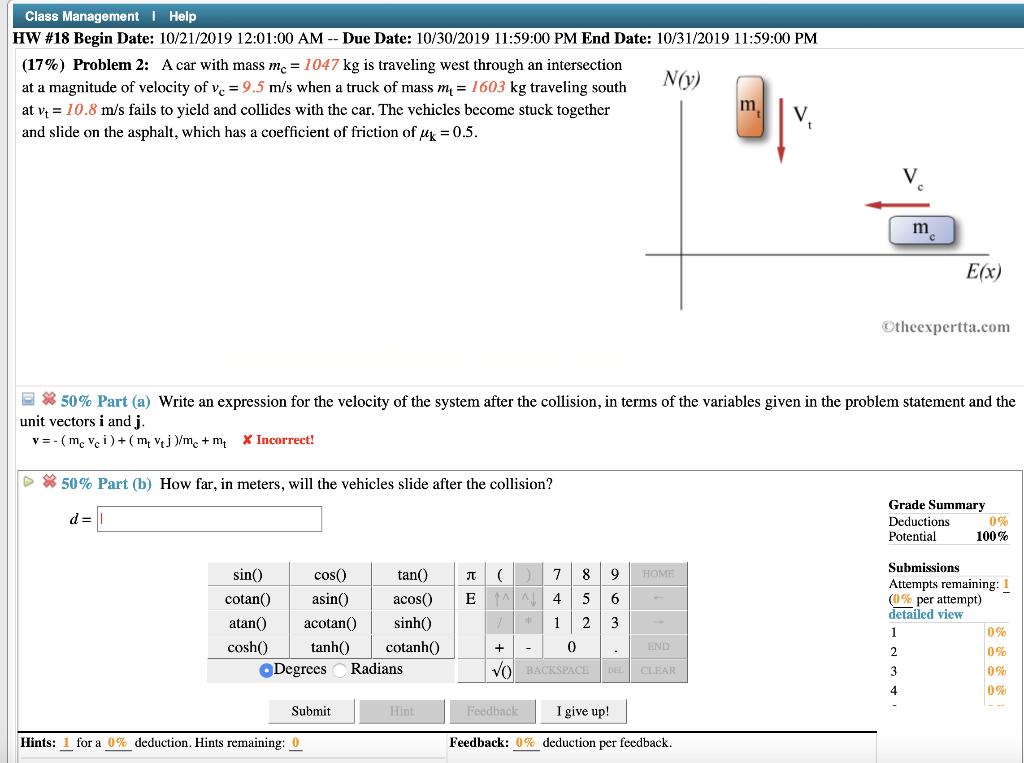
Task: Click the open parenthesis key
Action: (499, 574)
